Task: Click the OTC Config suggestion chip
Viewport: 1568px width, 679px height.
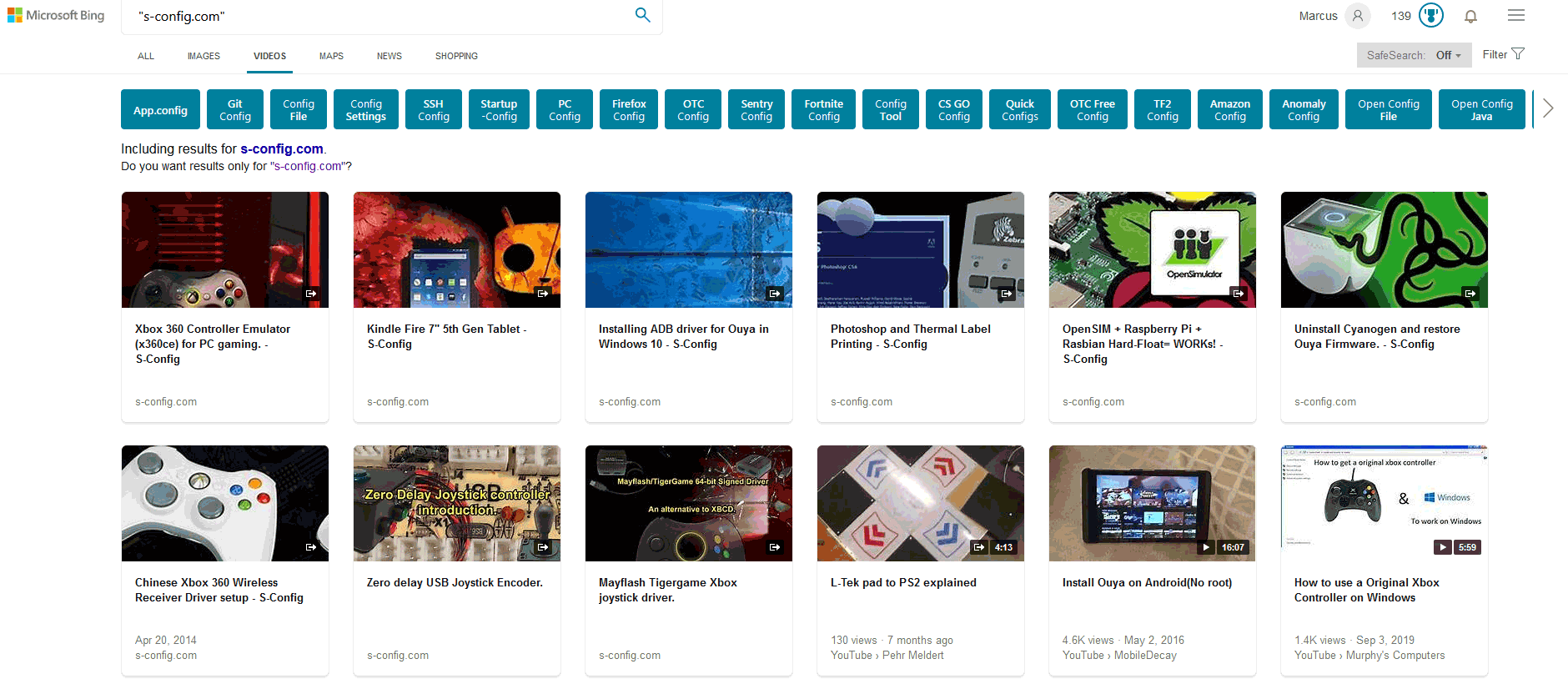Action: [x=693, y=109]
